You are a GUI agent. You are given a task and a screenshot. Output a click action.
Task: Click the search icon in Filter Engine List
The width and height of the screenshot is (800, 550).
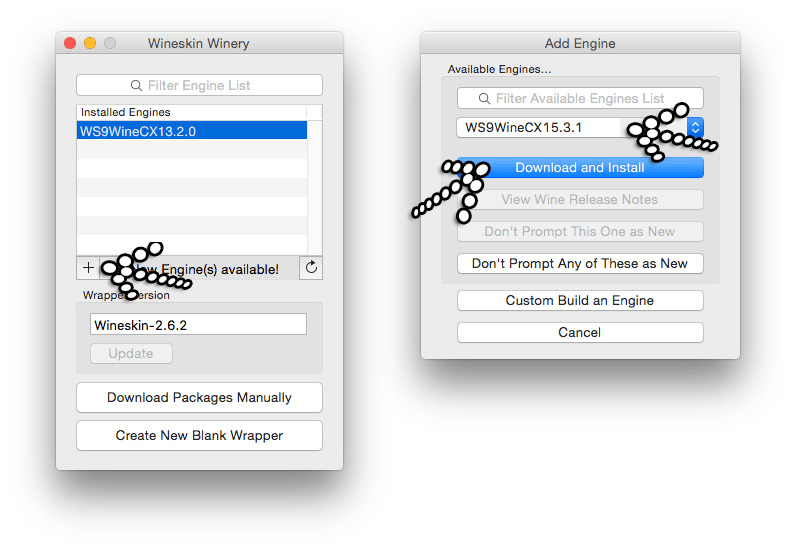[136, 85]
